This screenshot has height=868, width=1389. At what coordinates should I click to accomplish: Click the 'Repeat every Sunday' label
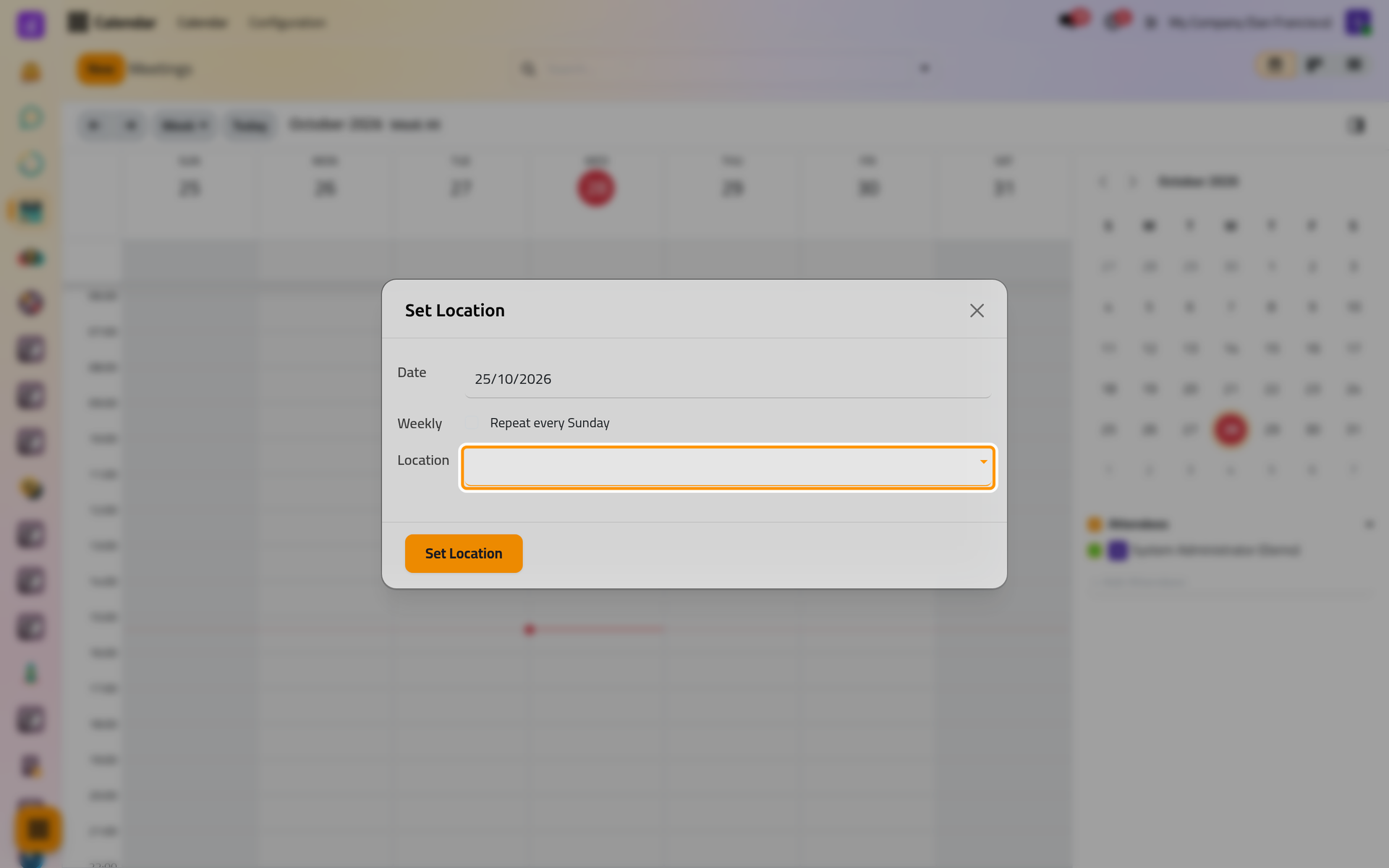coord(550,423)
